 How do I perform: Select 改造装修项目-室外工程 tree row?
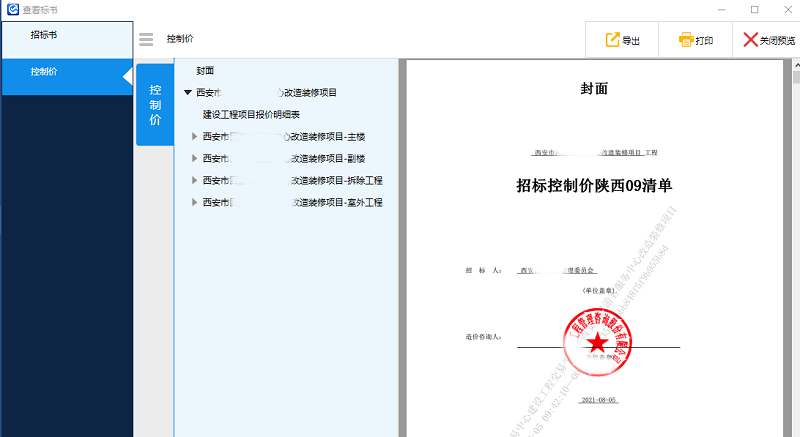(292, 202)
